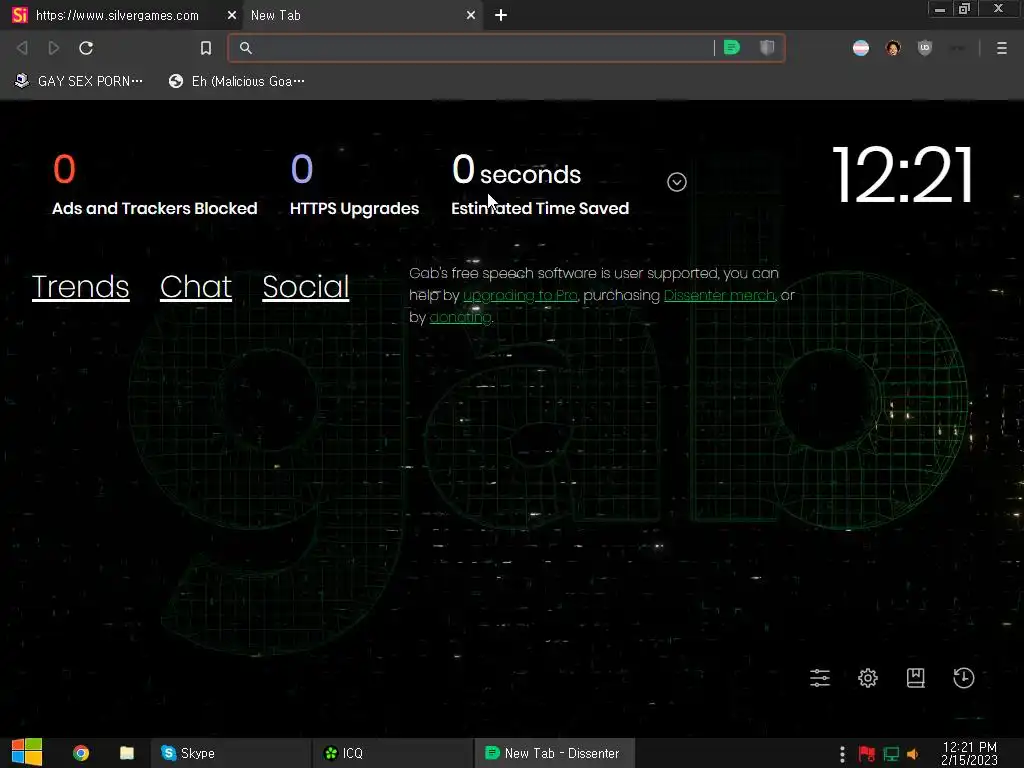1024x768 pixels.
Task: Open File Explorer from the taskbar
Action: (x=127, y=753)
